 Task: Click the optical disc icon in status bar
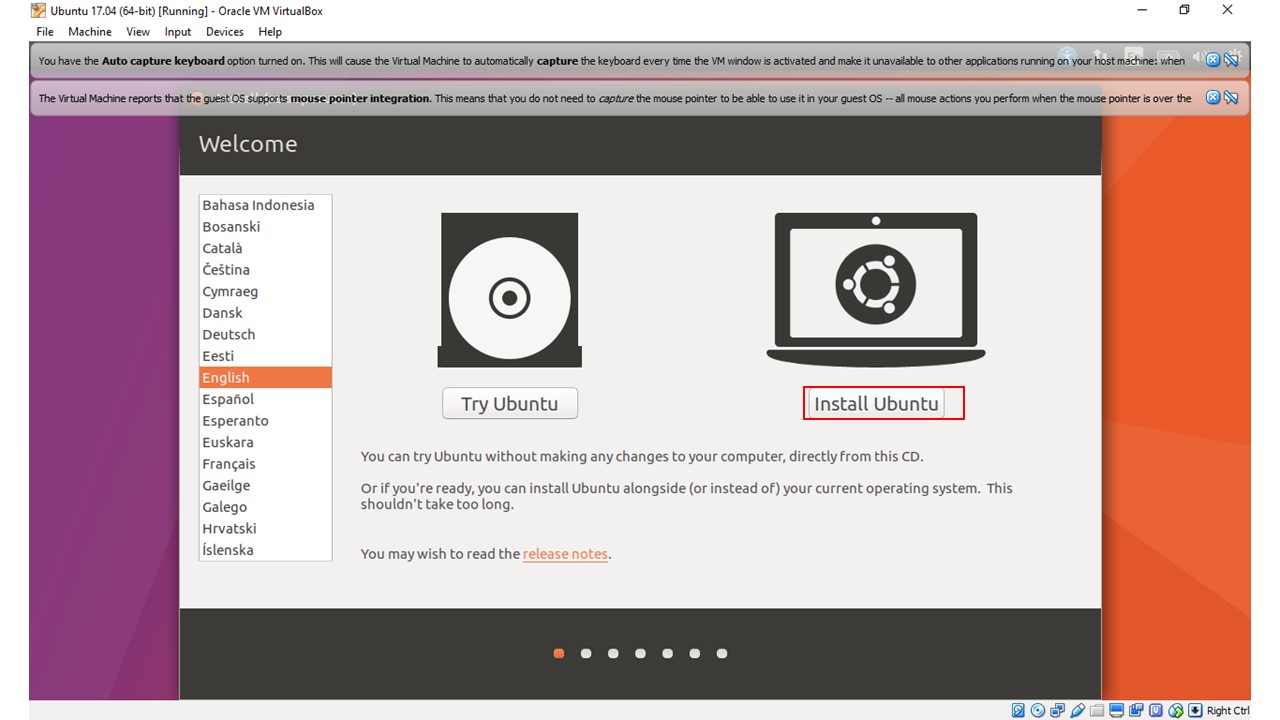1038,711
